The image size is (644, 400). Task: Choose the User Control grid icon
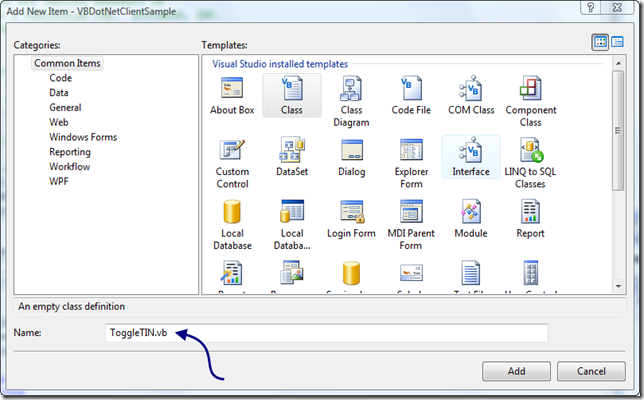531,273
